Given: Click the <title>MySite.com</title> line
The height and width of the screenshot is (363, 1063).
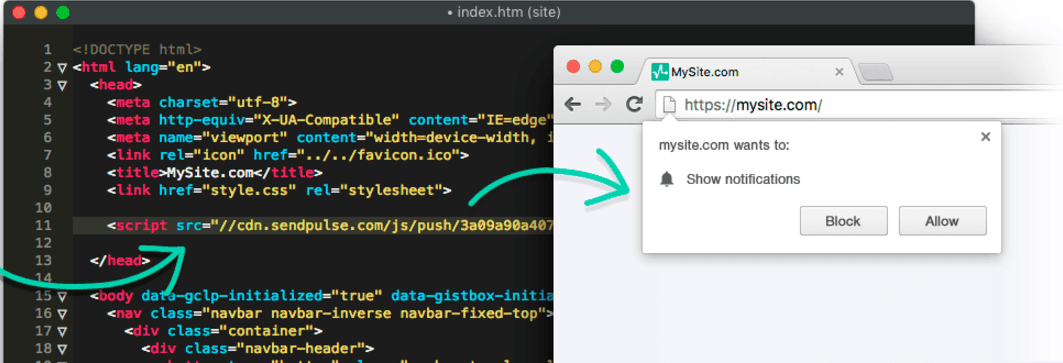Looking at the screenshot, I should (214, 172).
